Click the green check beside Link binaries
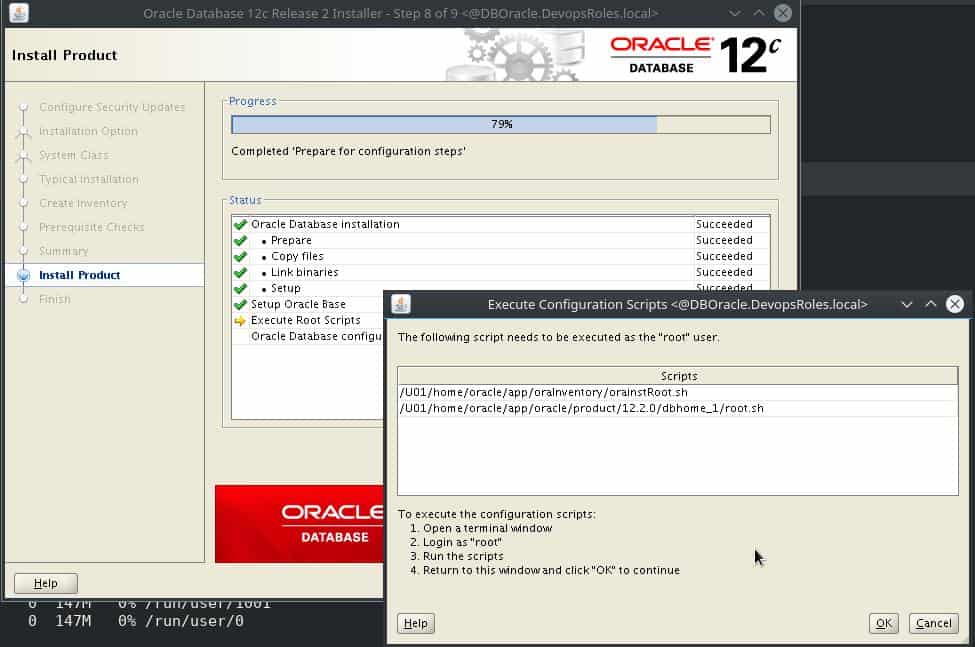 (x=240, y=273)
